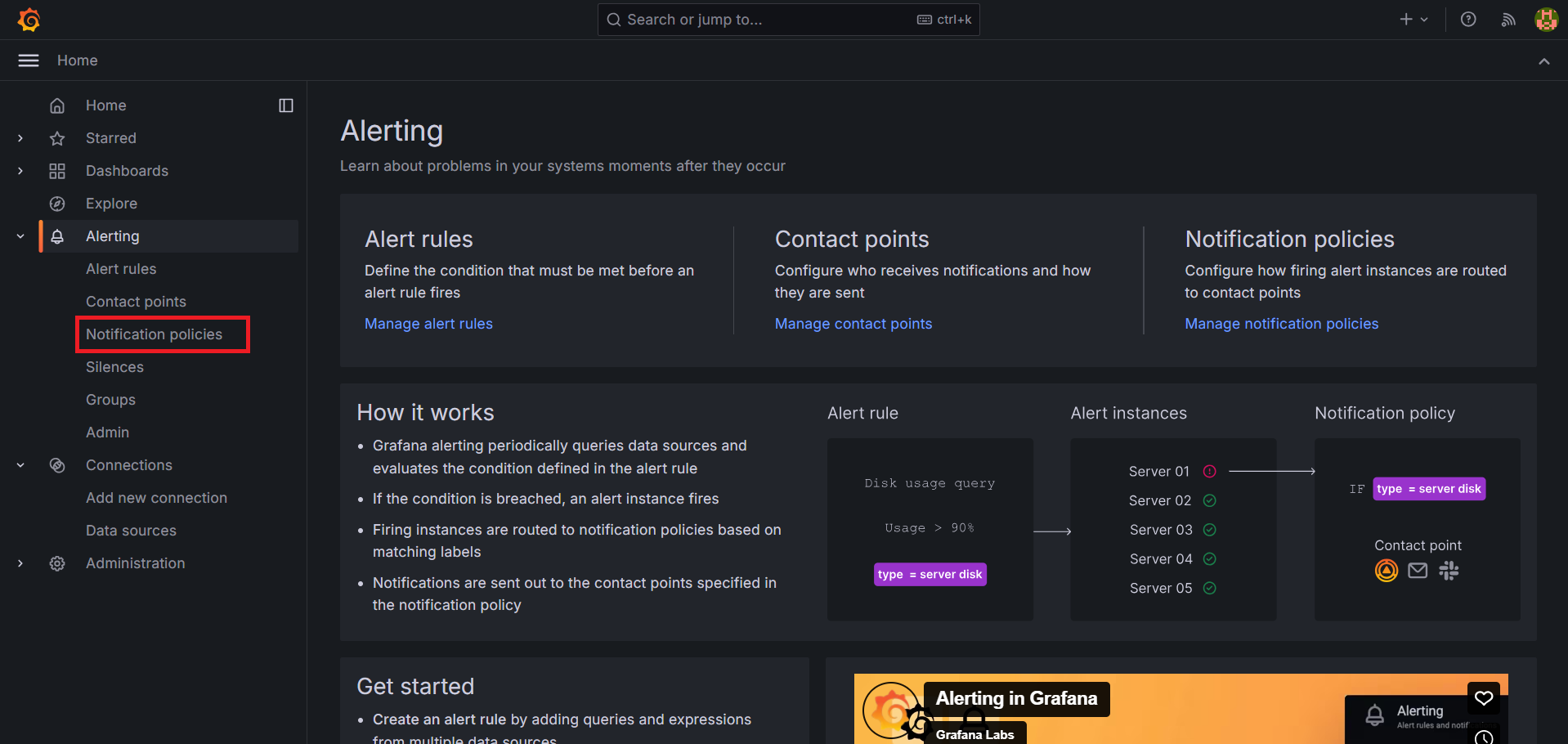
Task: Click the Administration gear icon
Action: tap(57, 563)
